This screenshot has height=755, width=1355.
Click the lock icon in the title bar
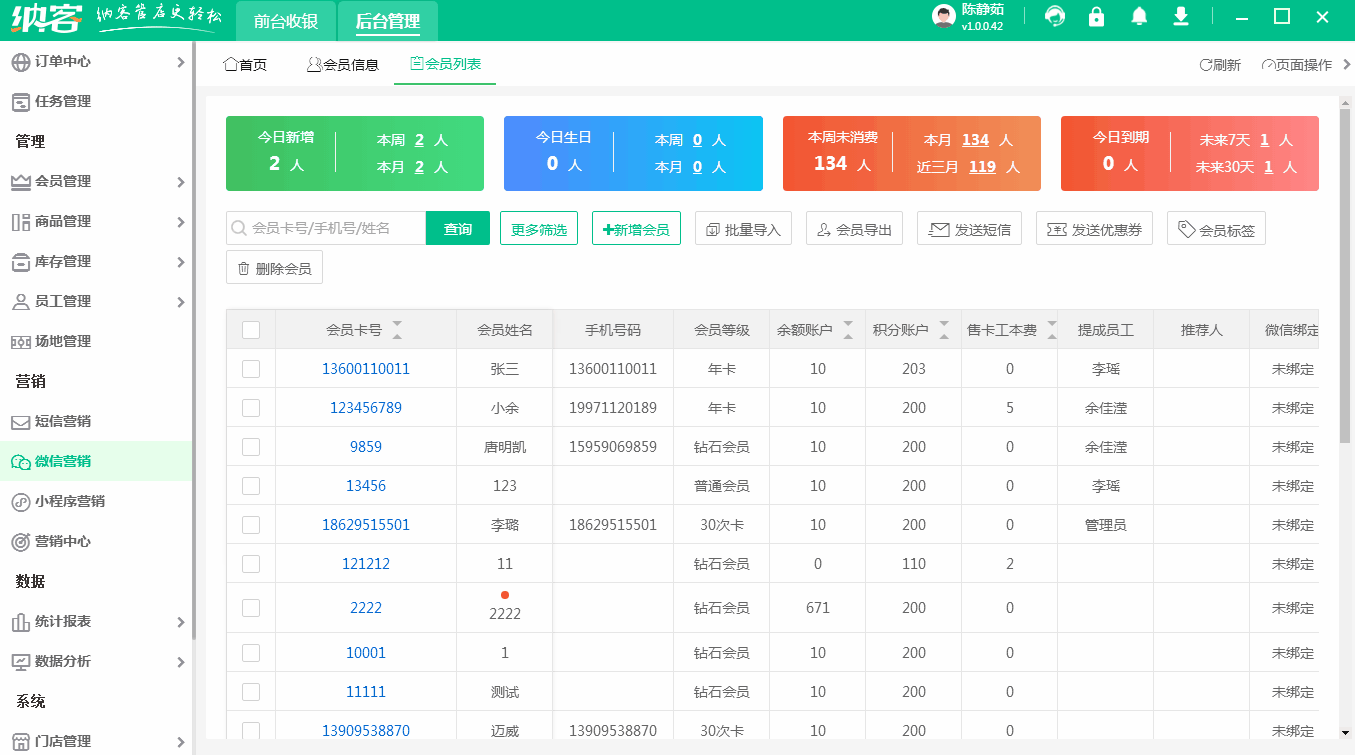[x=1096, y=17]
